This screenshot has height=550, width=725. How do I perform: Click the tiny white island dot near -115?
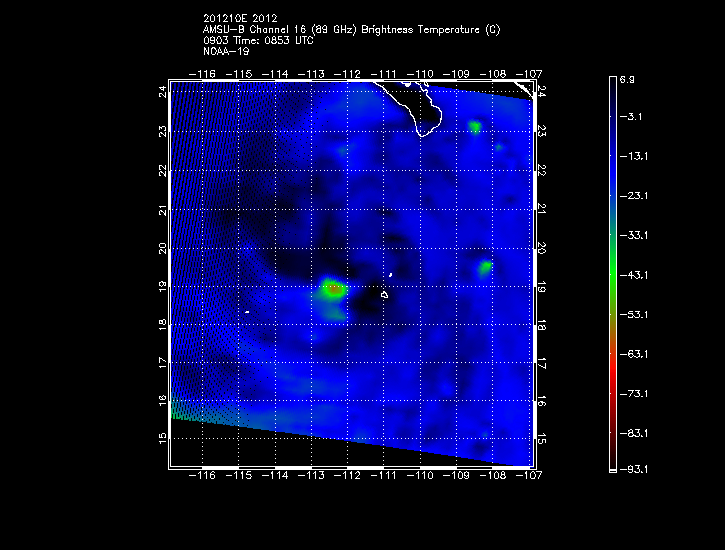(246, 313)
